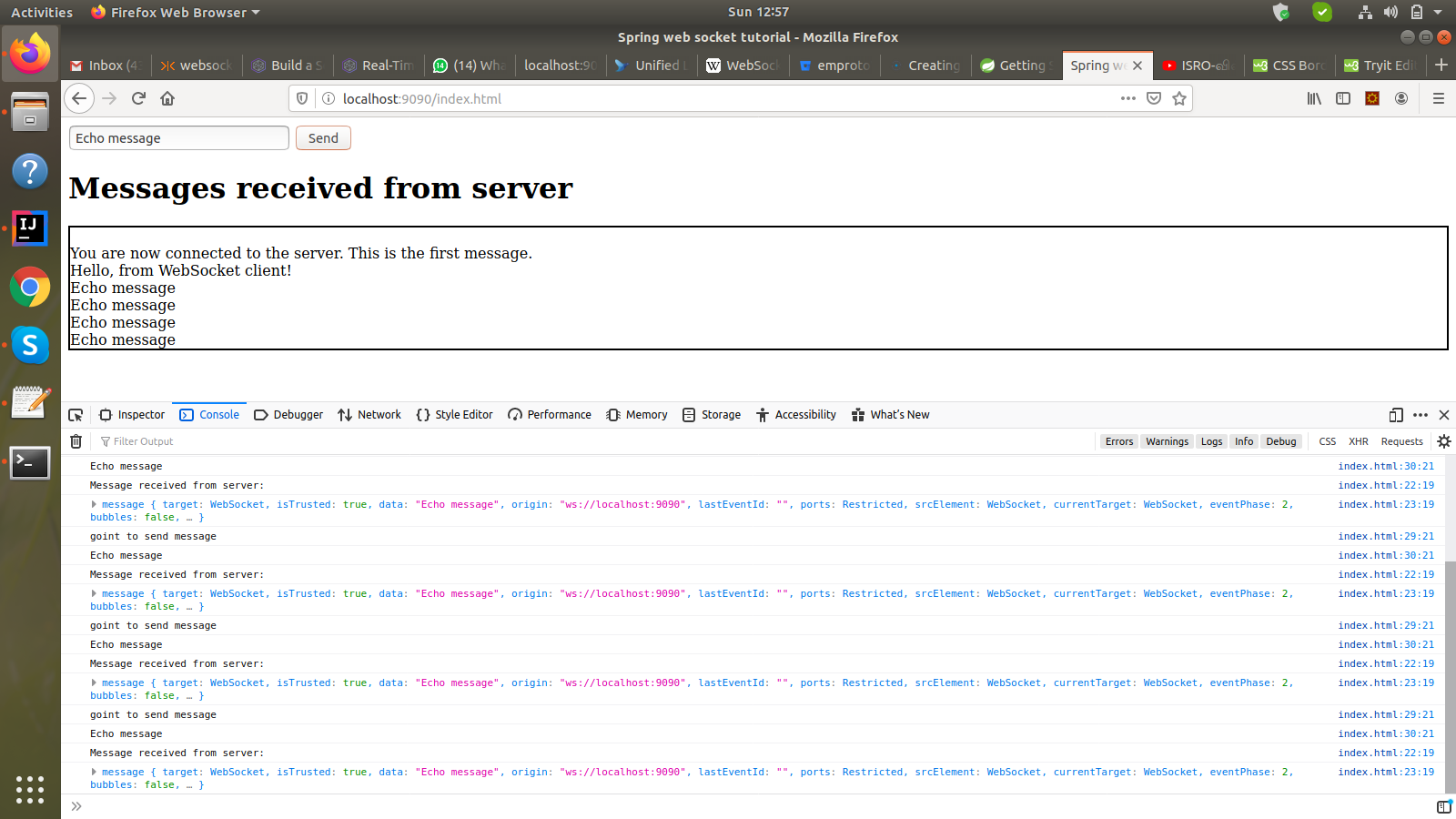This screenshot has height=819, width=1456.
Task: Switch to the Inspector tab
Action: pyautogui.click(x=132, y=415)
